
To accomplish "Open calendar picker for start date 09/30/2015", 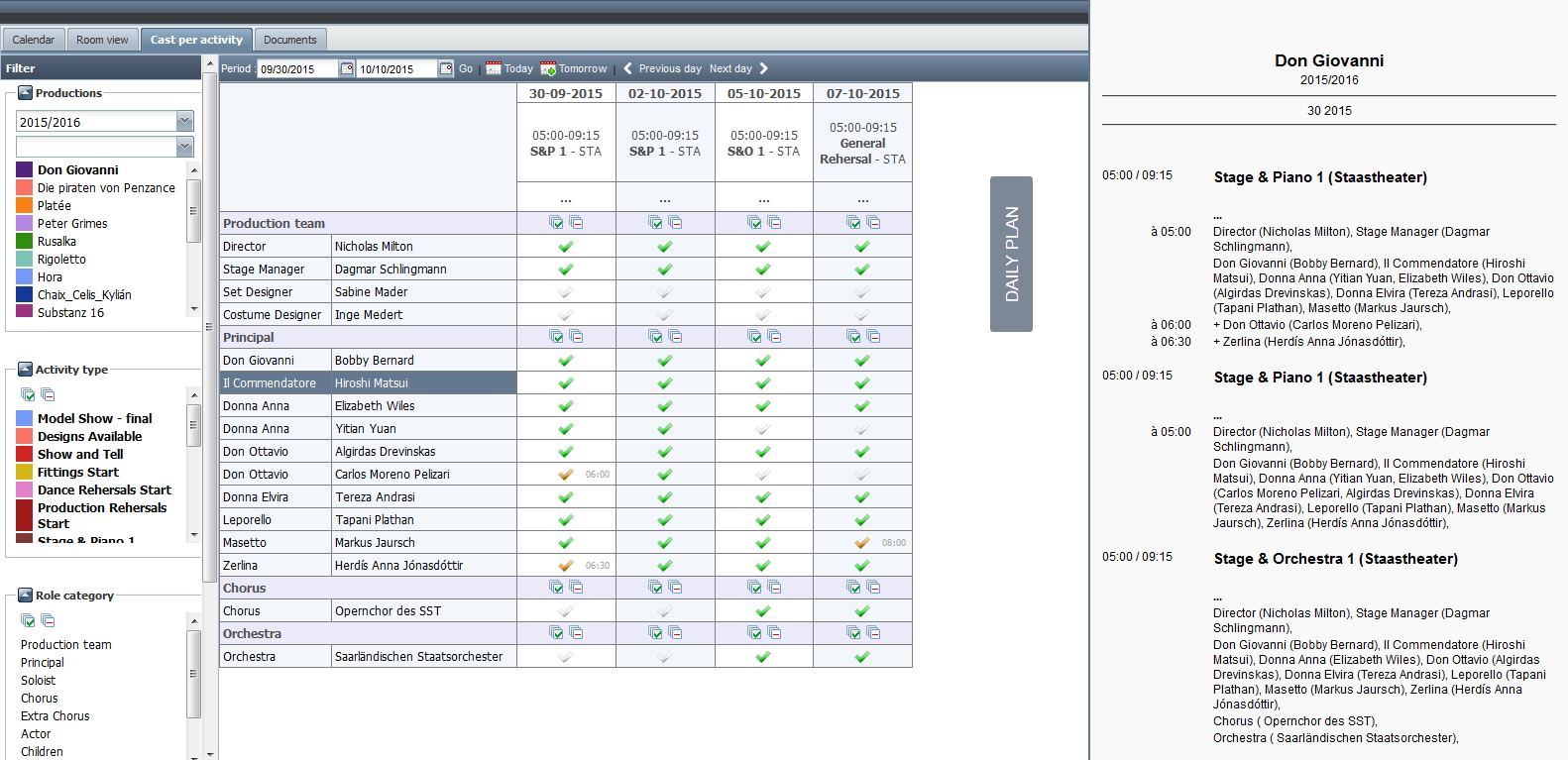I will [x=347, y=68].
